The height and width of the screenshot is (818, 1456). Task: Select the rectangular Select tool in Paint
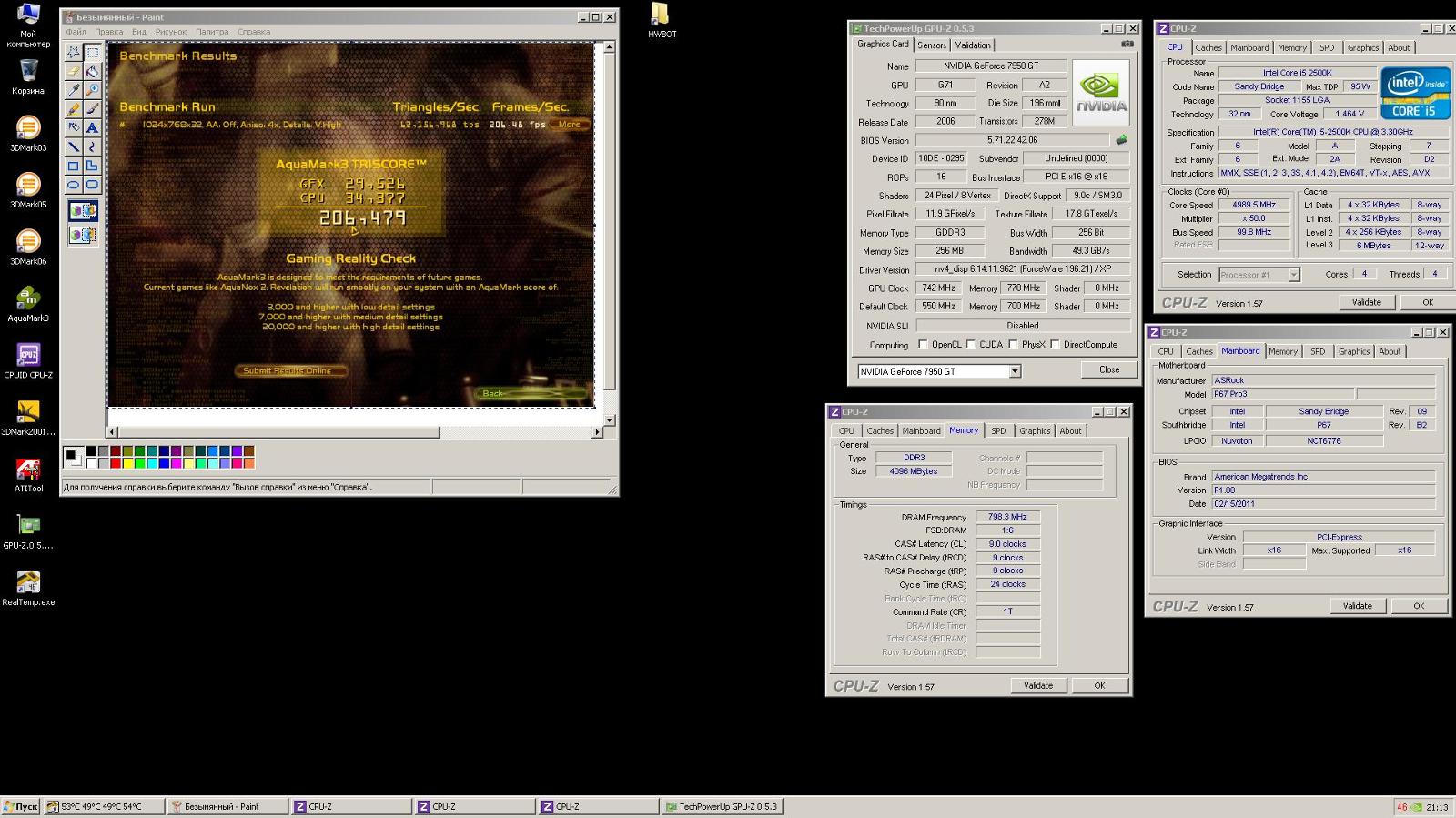click(93, 52)
